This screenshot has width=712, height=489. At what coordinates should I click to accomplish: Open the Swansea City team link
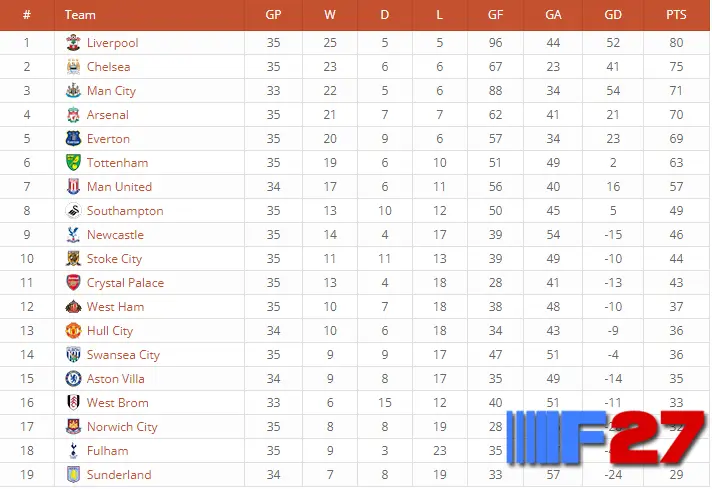coord(123,355)
